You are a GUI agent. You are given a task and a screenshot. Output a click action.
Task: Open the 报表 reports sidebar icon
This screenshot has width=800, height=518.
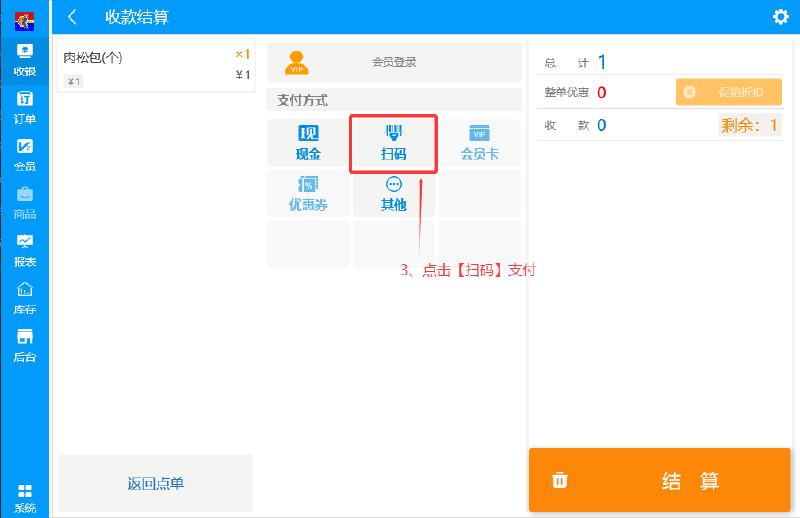pyautogui.click(x=24, y=251)
